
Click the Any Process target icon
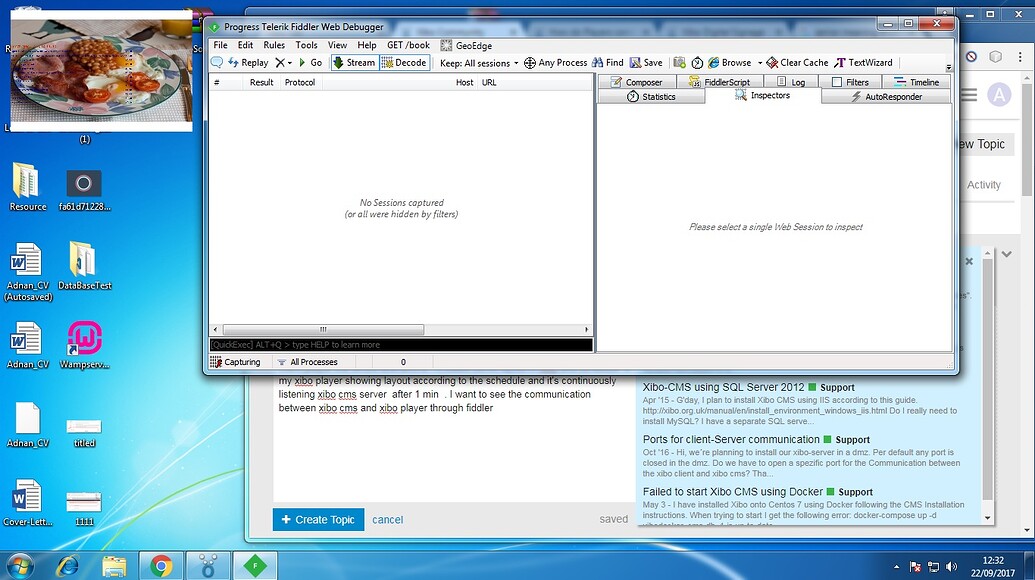click(555, 63)
